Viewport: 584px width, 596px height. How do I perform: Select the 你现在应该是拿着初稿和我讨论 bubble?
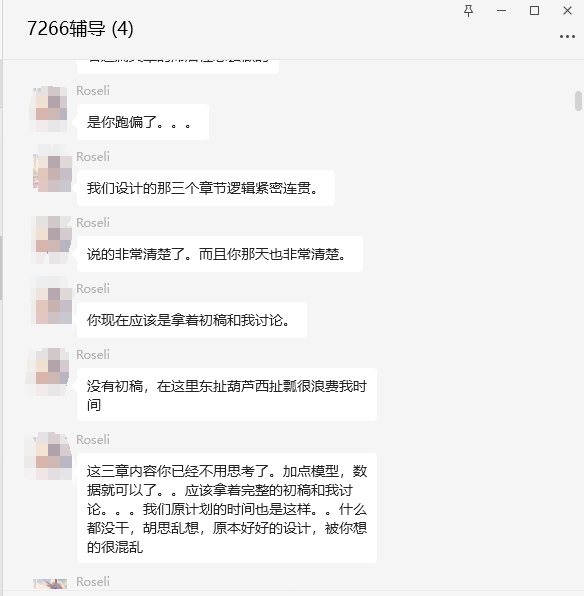[192, 320]
